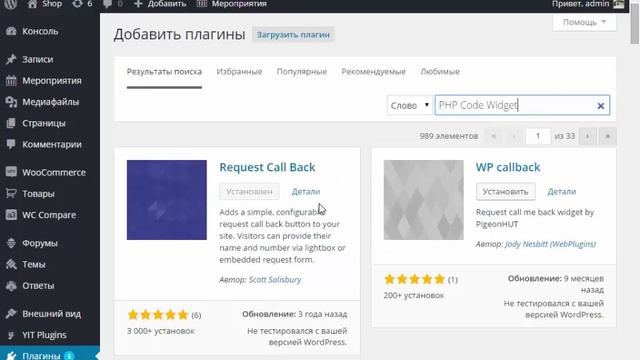This screenshot has width=640, height=360.
Task: Click the Записи pin icon
Action: [x=11, y=60]
